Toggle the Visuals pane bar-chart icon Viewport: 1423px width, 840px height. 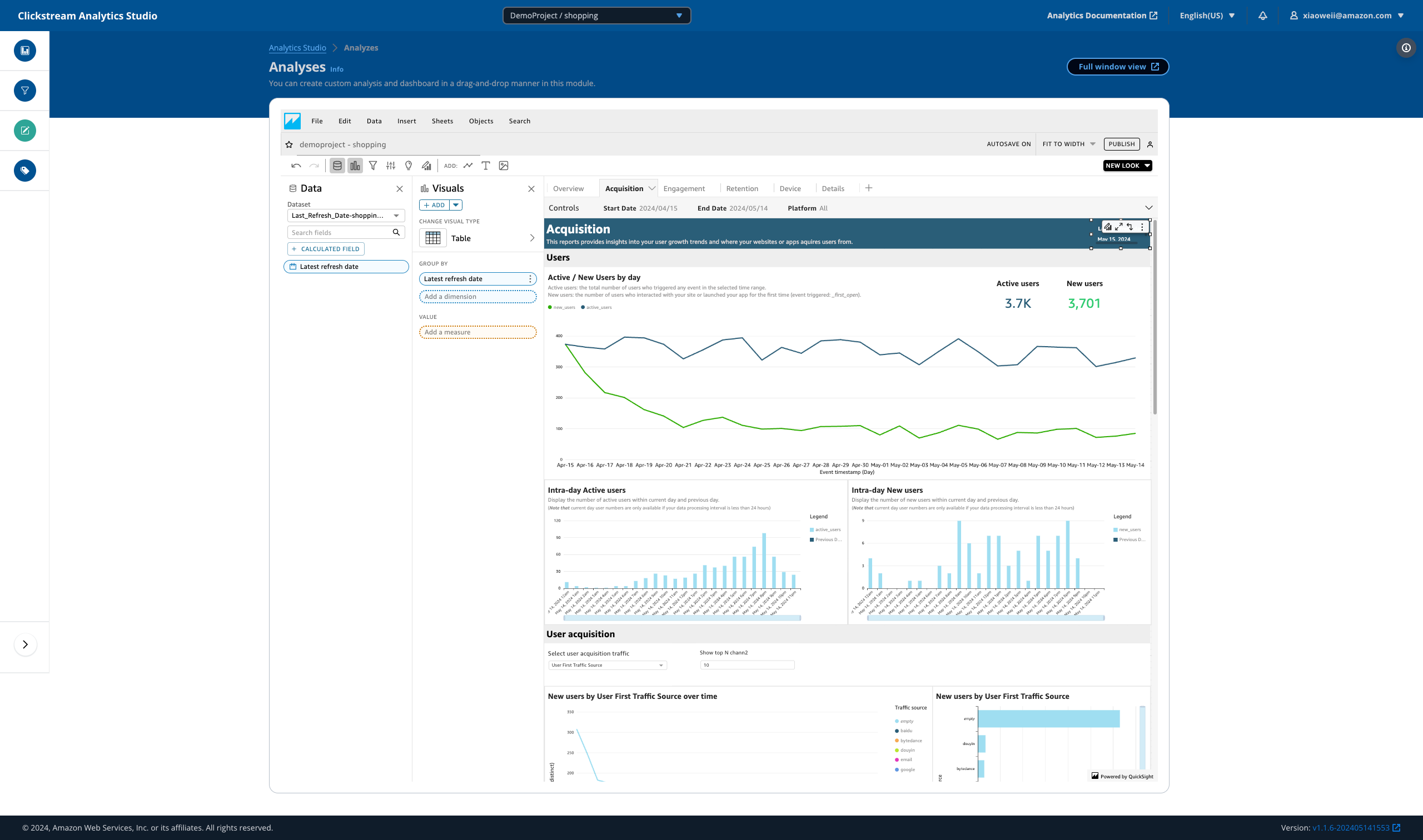(355, 166)
